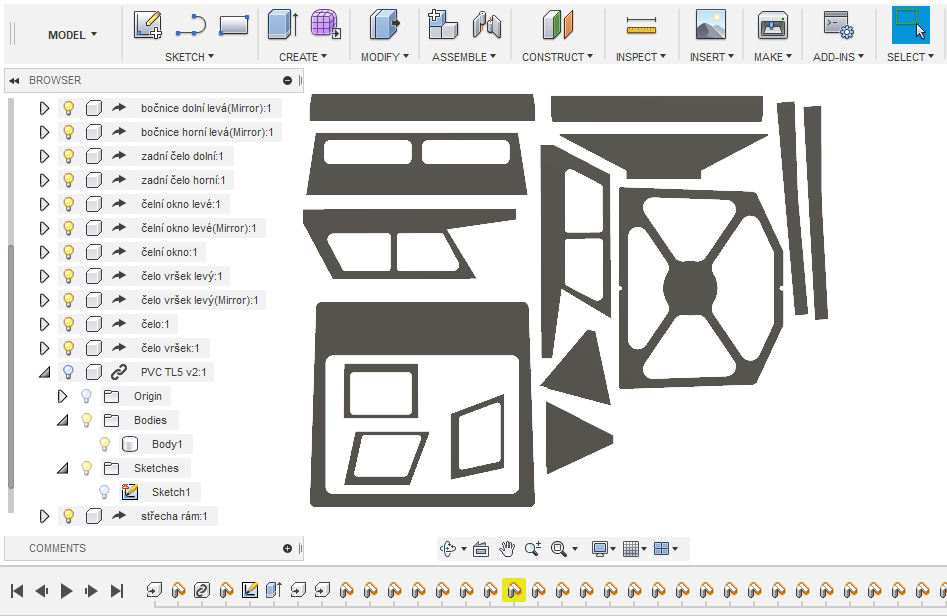Click the Create Sketch icon
Screen dimensions: 947x616
pyautogui.click(x=148, y=25)
